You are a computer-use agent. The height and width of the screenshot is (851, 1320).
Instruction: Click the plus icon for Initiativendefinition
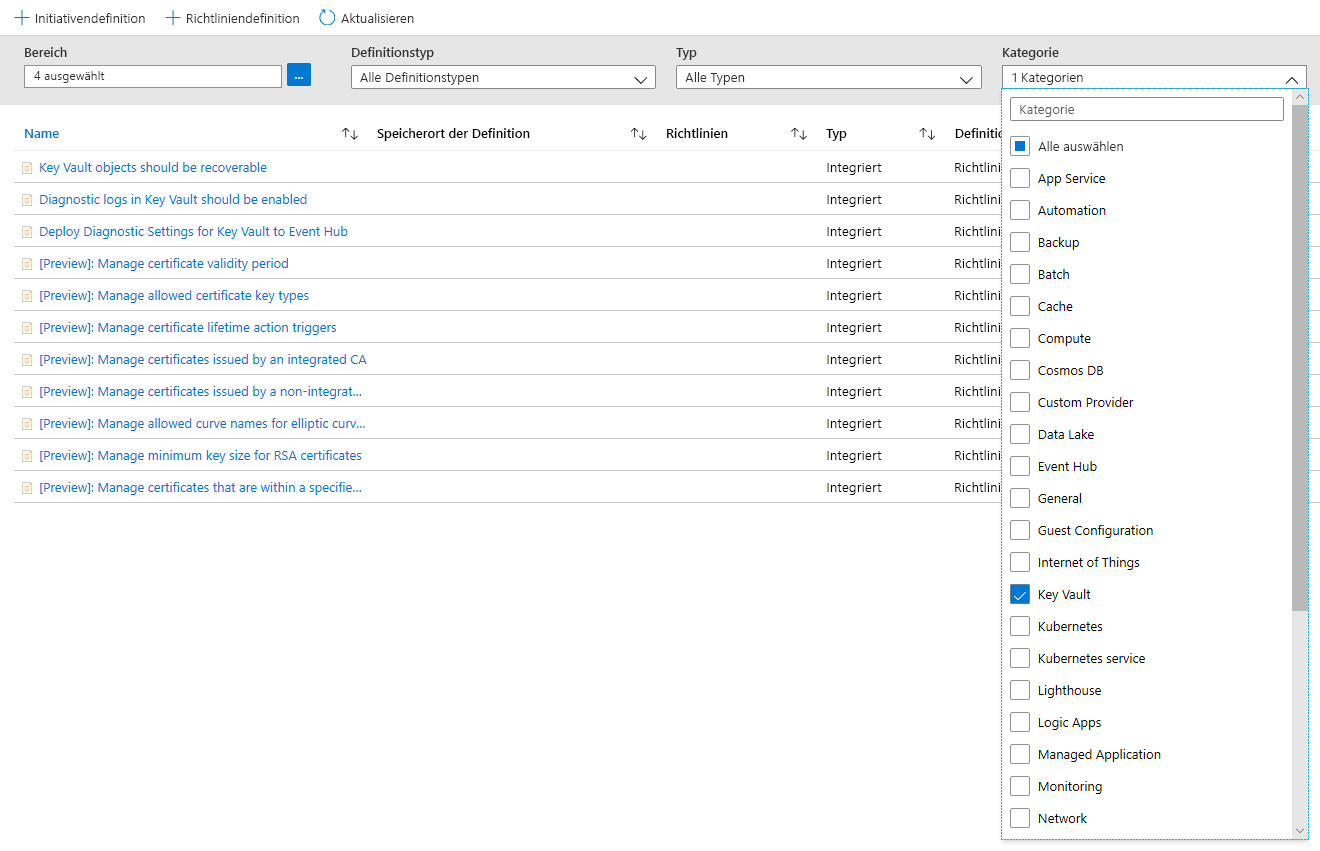[x=22, y=18]
